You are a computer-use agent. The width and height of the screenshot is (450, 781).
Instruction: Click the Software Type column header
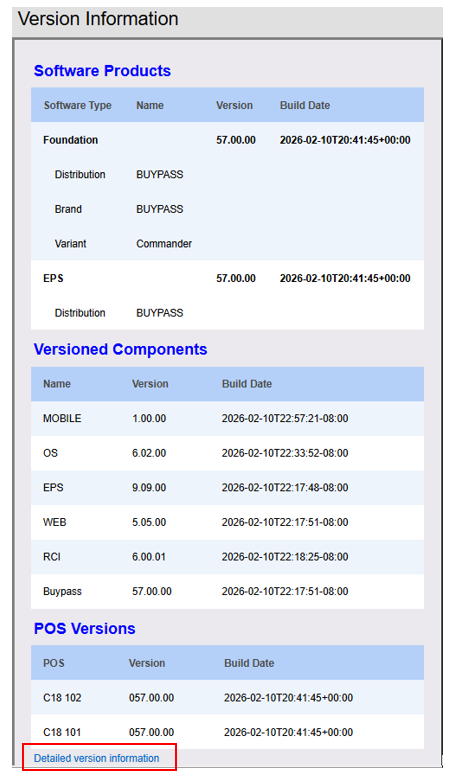(x=77, y=105)
